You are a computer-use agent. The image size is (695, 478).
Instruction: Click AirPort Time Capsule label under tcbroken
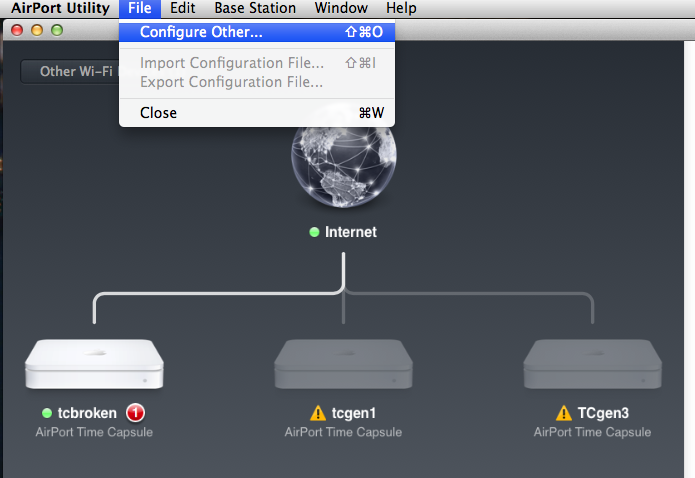[x=94, y=432]
